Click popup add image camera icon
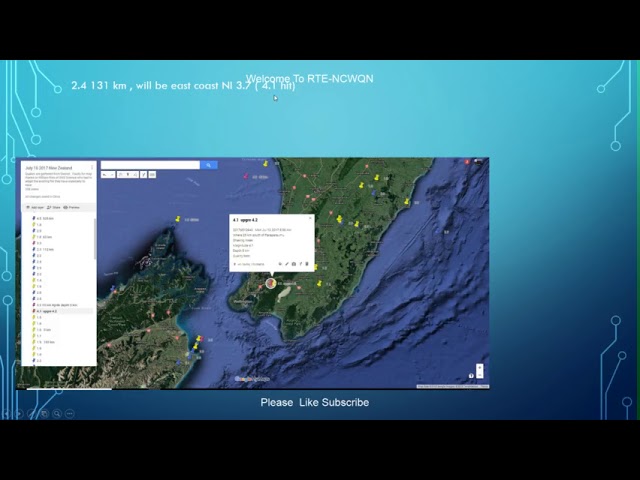Viewport: 640px width, 480px height. pos(293,264)
